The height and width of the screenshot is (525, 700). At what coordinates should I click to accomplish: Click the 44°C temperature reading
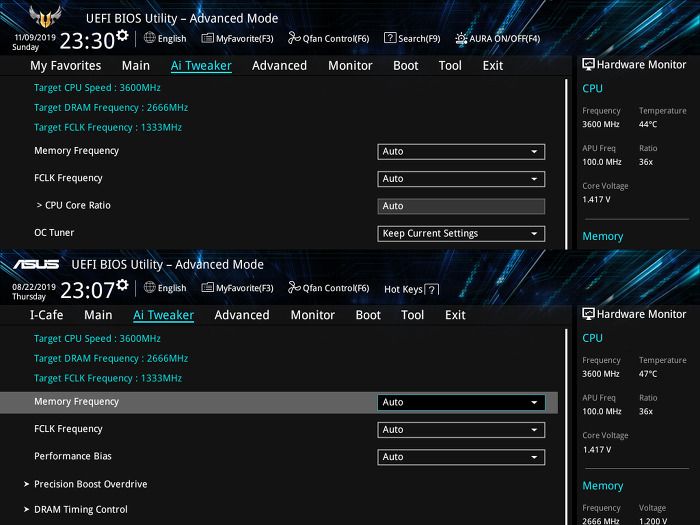pos(648,124)
